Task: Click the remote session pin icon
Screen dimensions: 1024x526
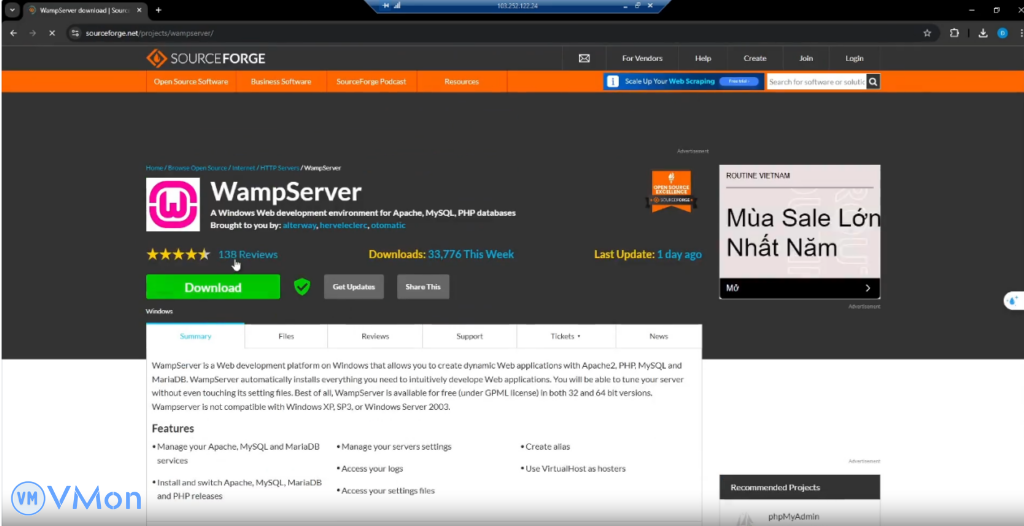Action: (385, 5)
